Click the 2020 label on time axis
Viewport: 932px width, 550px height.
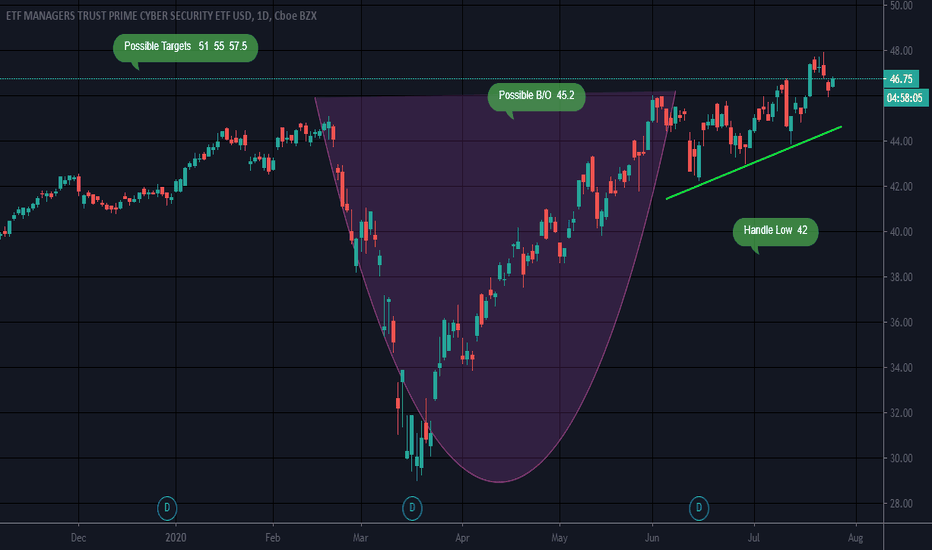click(x=175, y=538)
